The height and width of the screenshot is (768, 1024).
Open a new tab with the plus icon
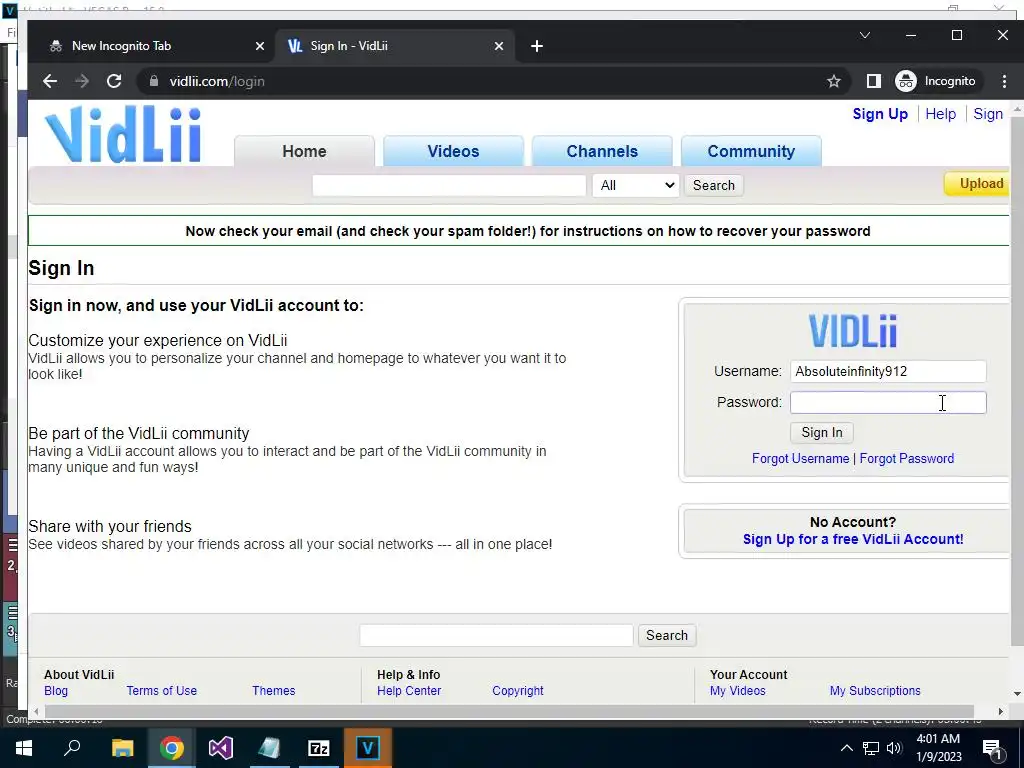pos(537,46)
